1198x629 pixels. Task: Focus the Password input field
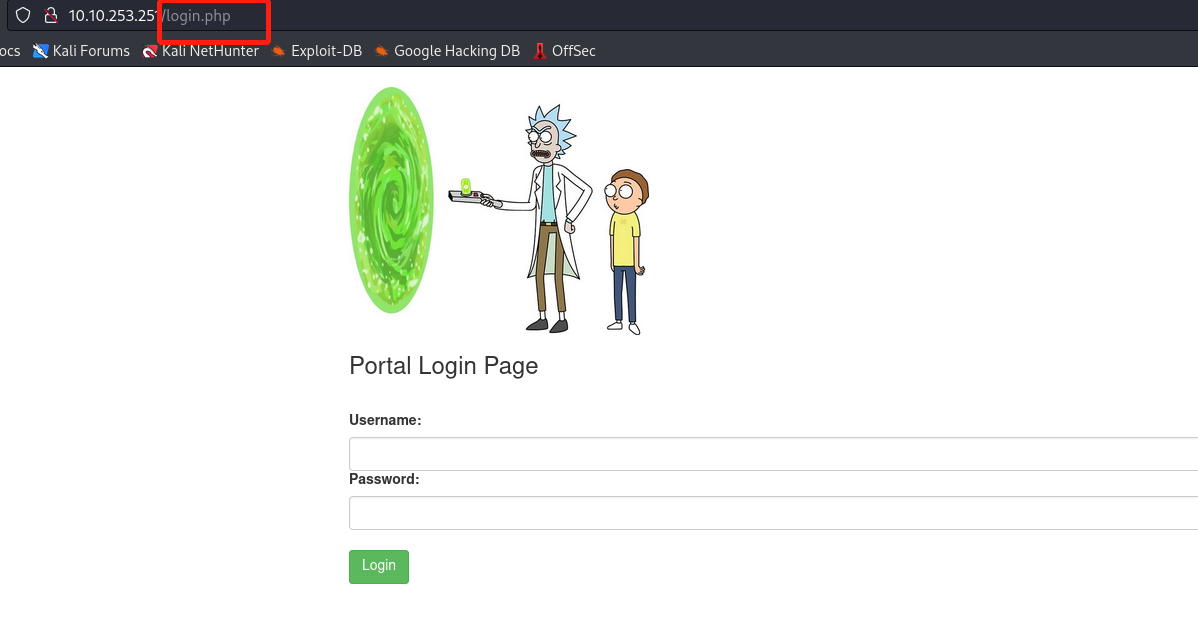click(772, 513)
